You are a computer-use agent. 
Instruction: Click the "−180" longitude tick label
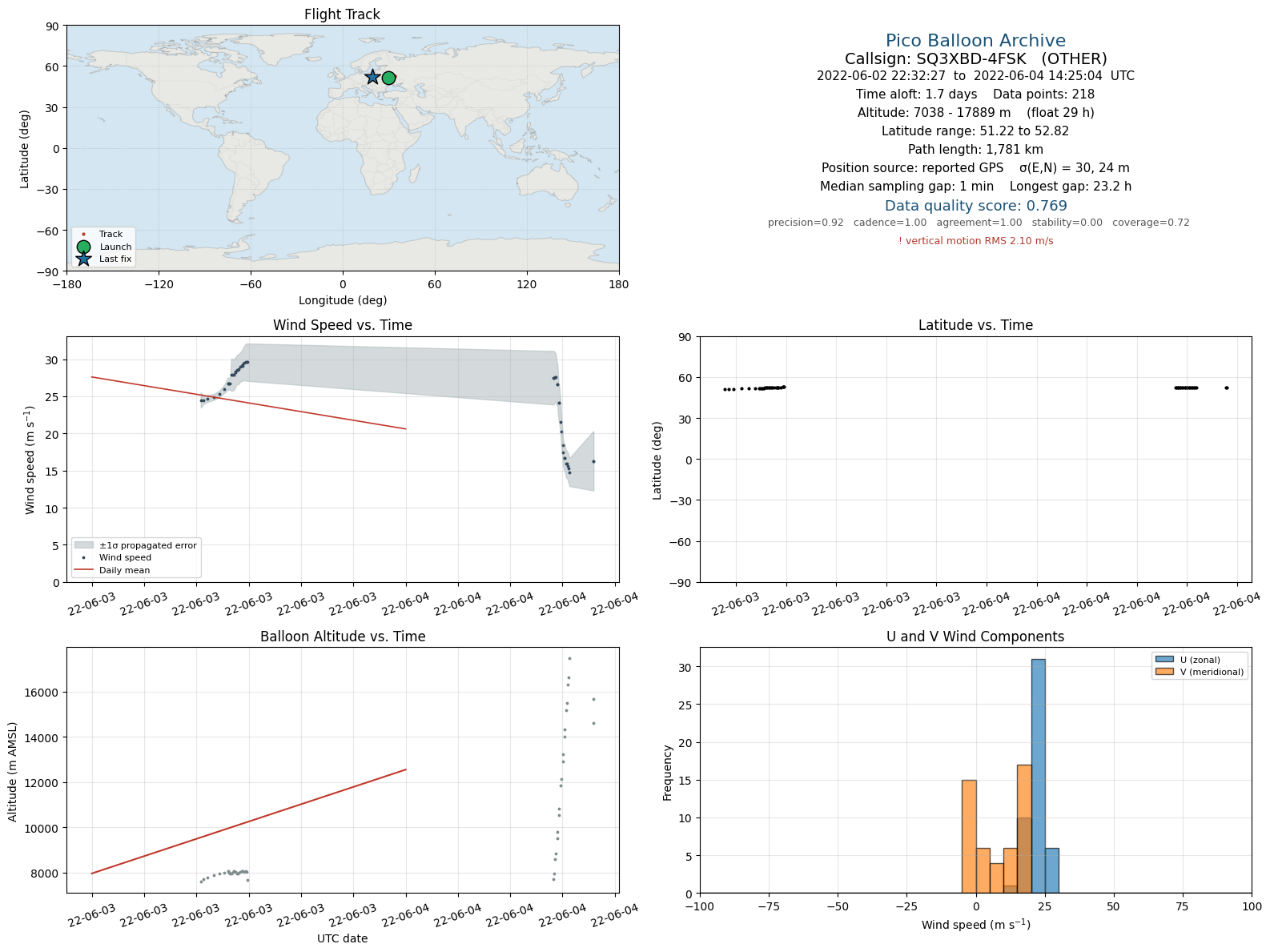click(x=66, y=284)
